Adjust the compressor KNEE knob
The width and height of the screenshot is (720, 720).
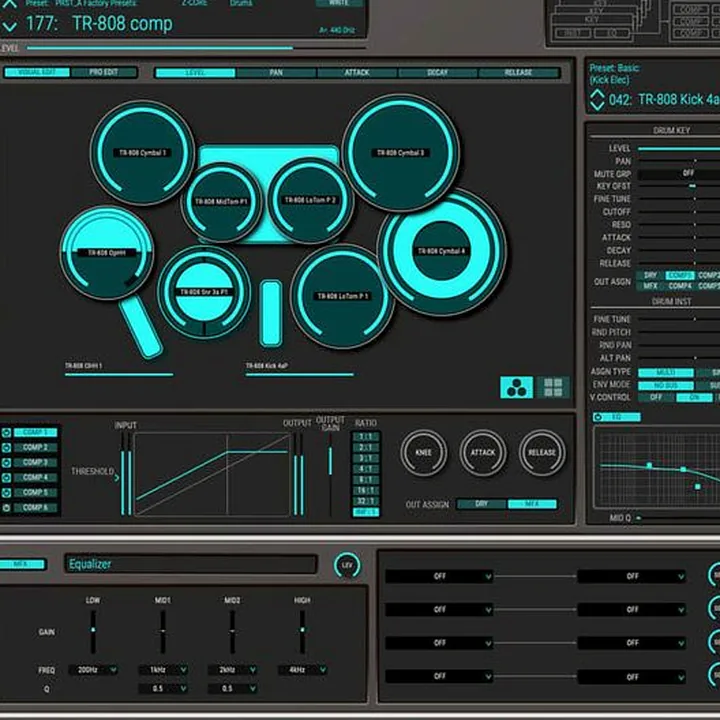click(423, 453)
